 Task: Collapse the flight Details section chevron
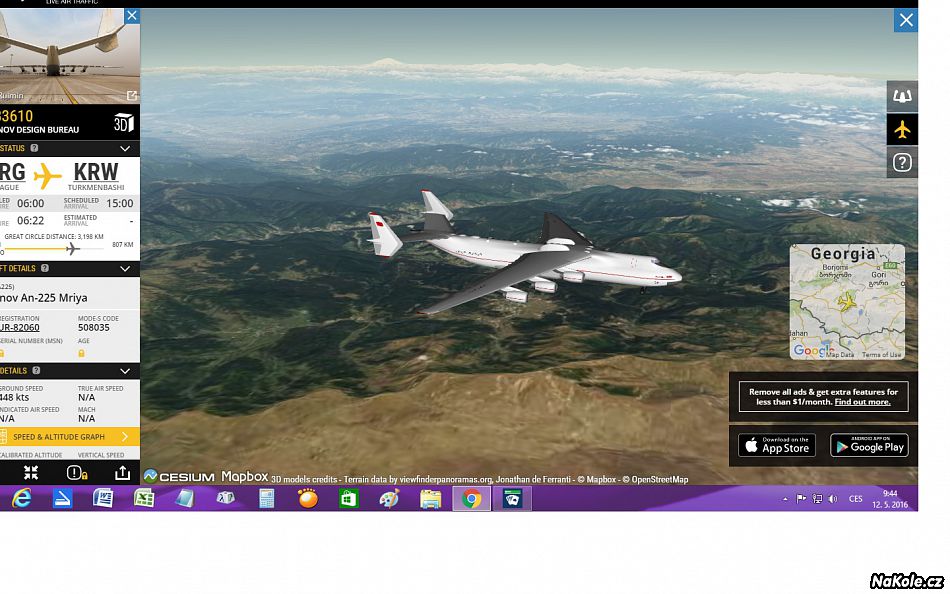tap(125, 371)
